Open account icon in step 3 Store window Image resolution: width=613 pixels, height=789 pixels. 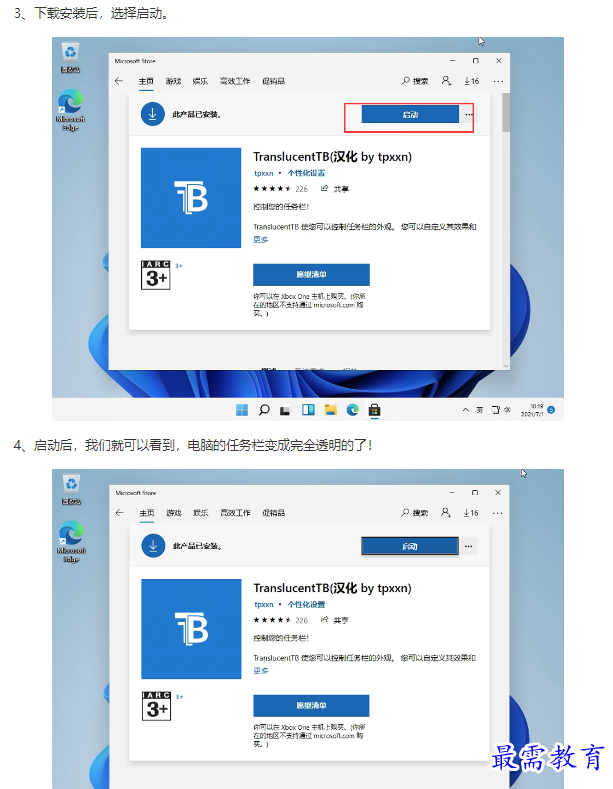(x=446, y=81)
